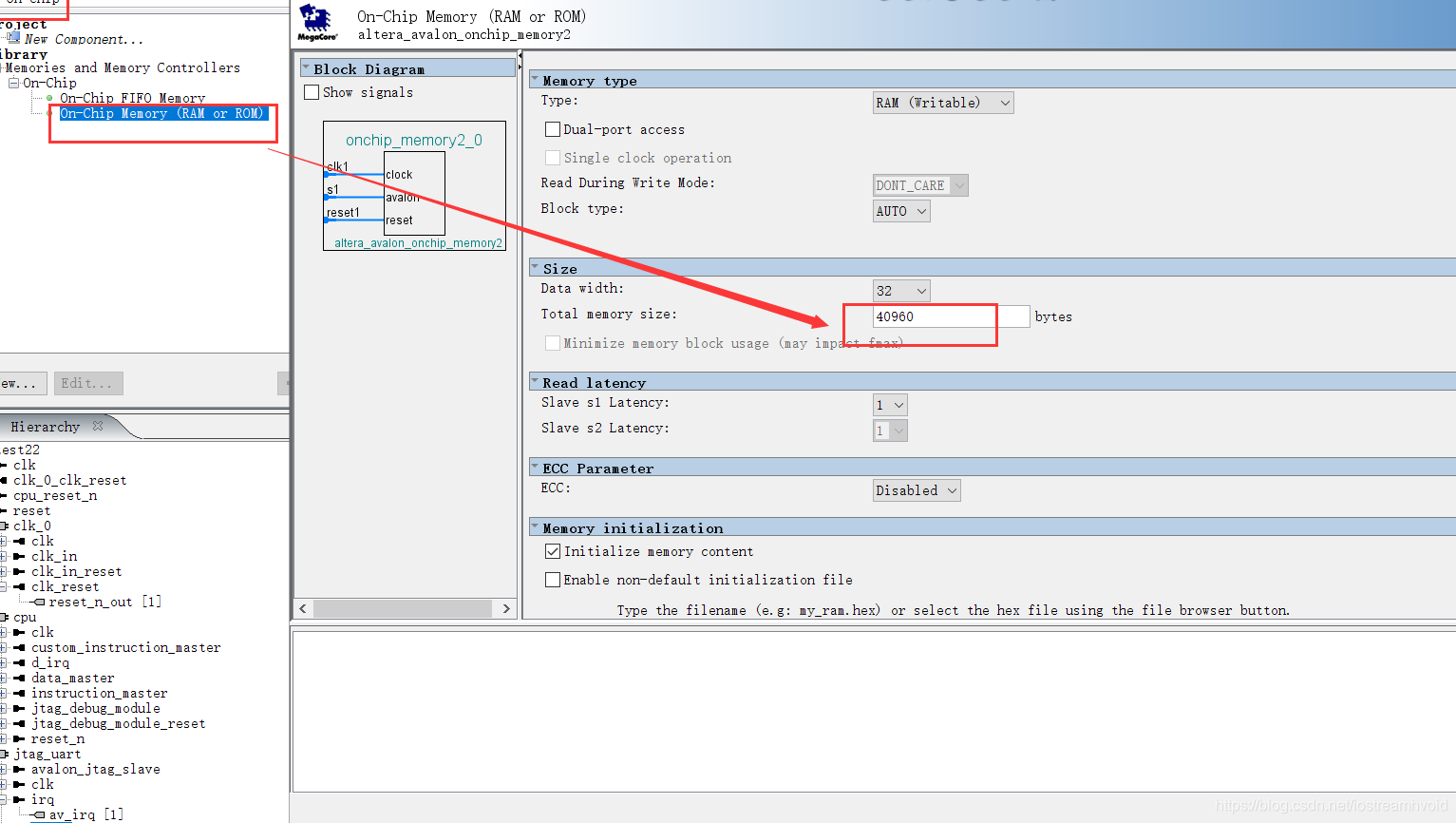The width and height of the screenshot is (1456, 823).
Task: Select av_irq [1] item
Action: pyautogui.click(x=85, y=814)
